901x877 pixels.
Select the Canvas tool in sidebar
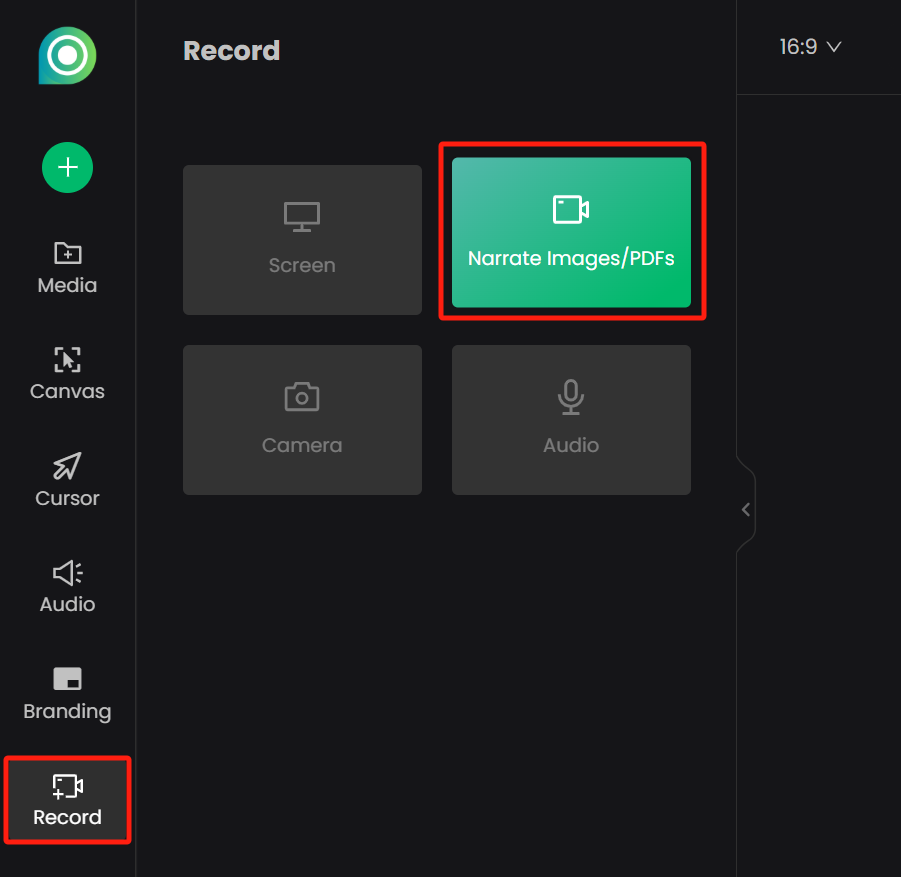tap(67, 374)
